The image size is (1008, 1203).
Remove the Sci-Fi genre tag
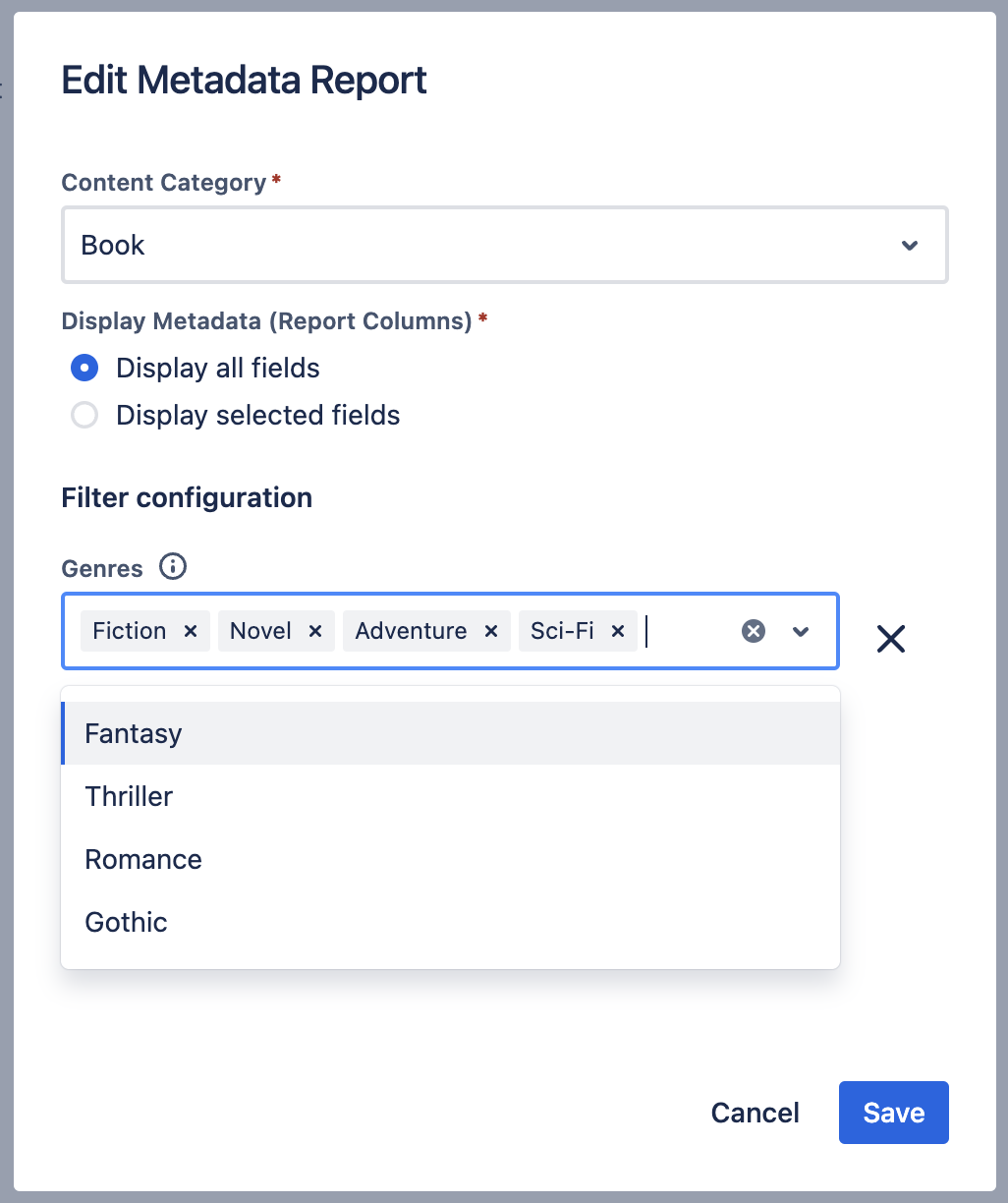[x=618, y=631]
